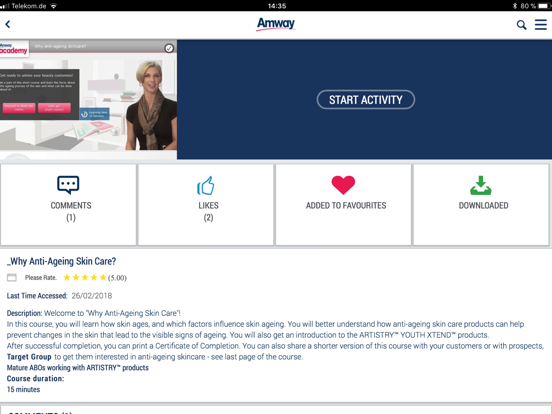The image size is (552, 414).
Task: Click the Downloaded label
Action: pyautogui.click(x=483, y=206)
